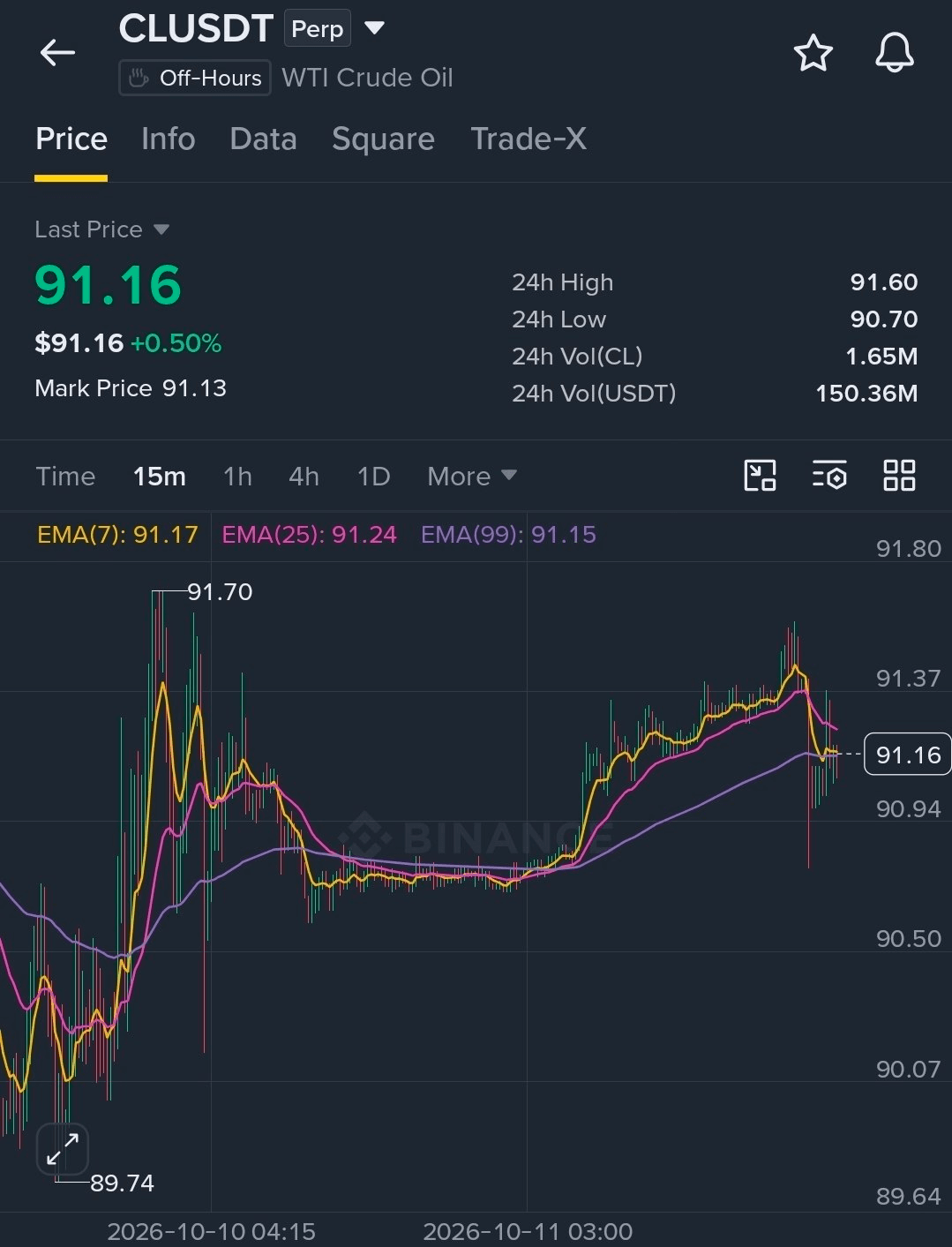The image size is (952, 1247).
Task: Tap the +0.50% price change value
Action: coord(176,343)
